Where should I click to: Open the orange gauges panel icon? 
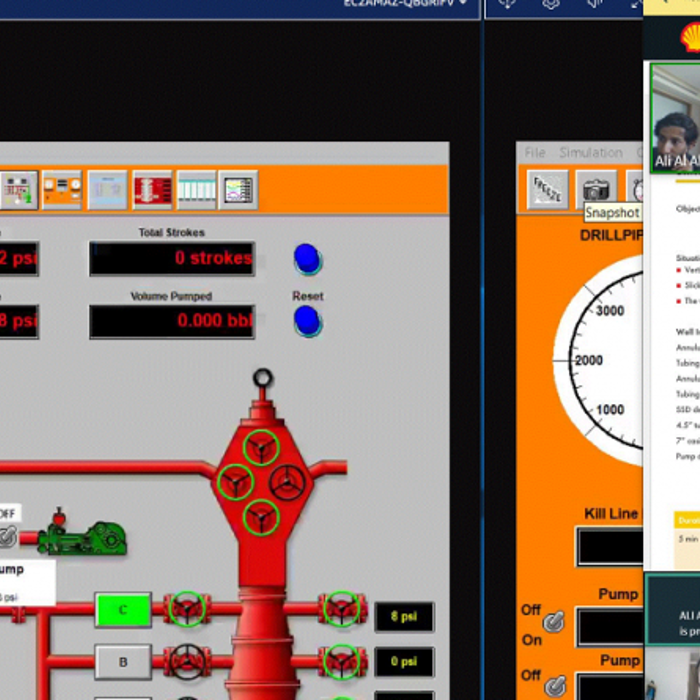(x=62, y=190)
